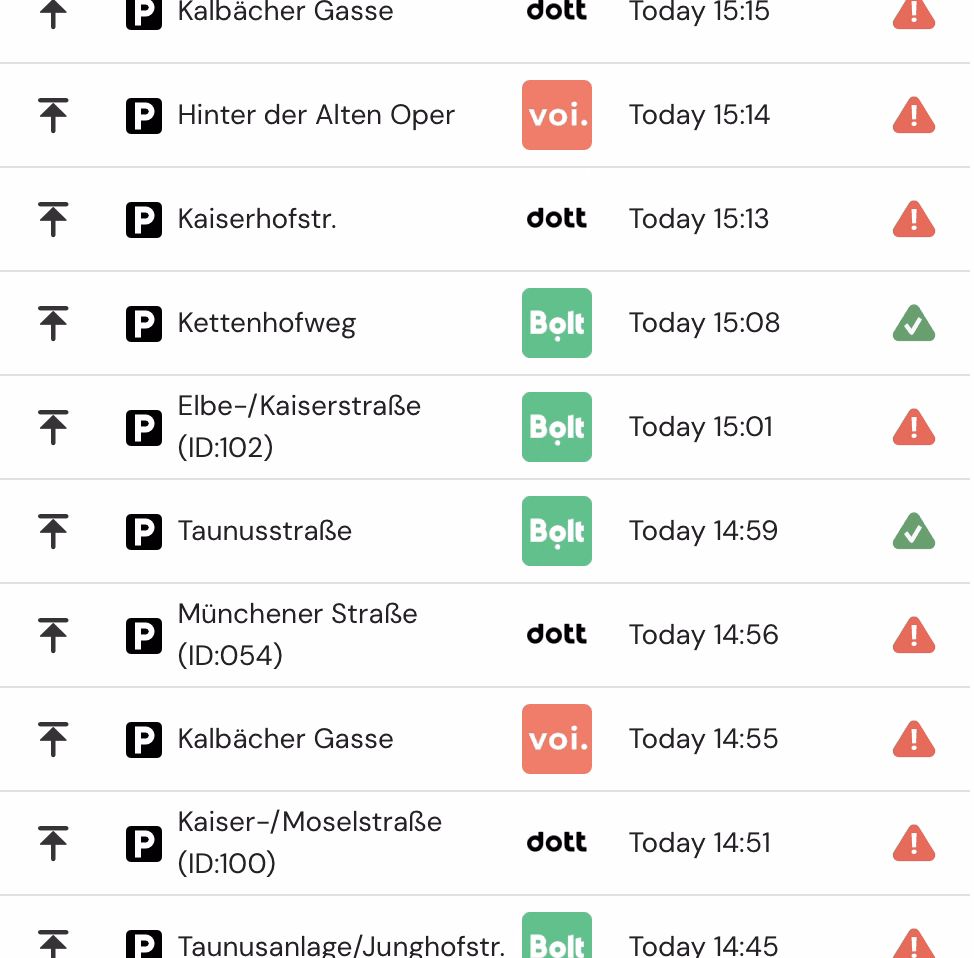The width and height of the screenshot is (974, 958).
Task: Click the Today 14:59 timestamp
Action: coord(703,531)
